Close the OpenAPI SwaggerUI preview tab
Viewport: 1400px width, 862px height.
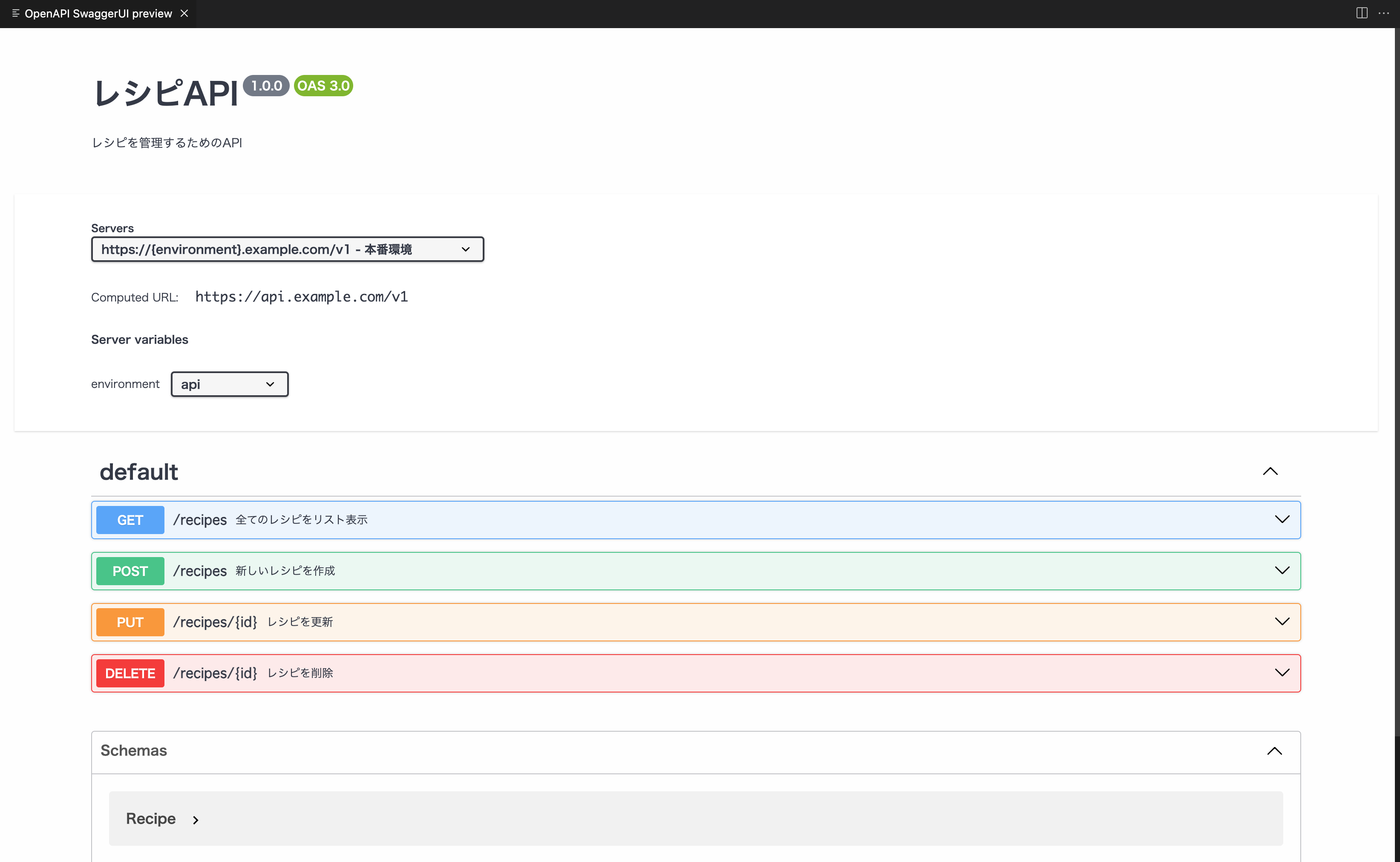(x=184, y=13)
